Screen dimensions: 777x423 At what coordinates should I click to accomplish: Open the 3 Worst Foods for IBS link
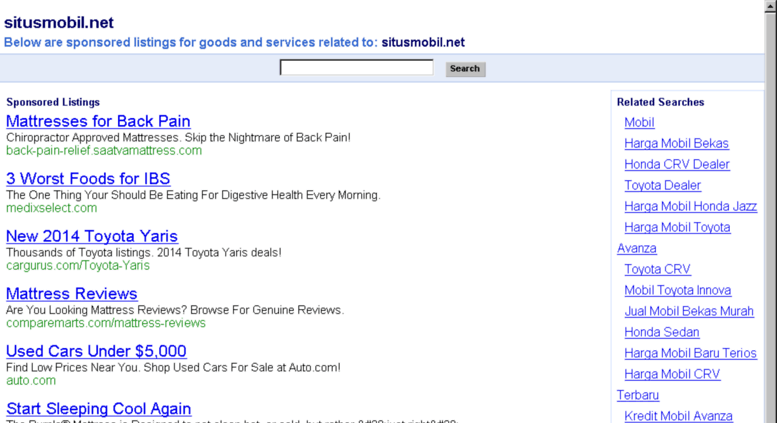pyautogui.click(x=88, y=179)
